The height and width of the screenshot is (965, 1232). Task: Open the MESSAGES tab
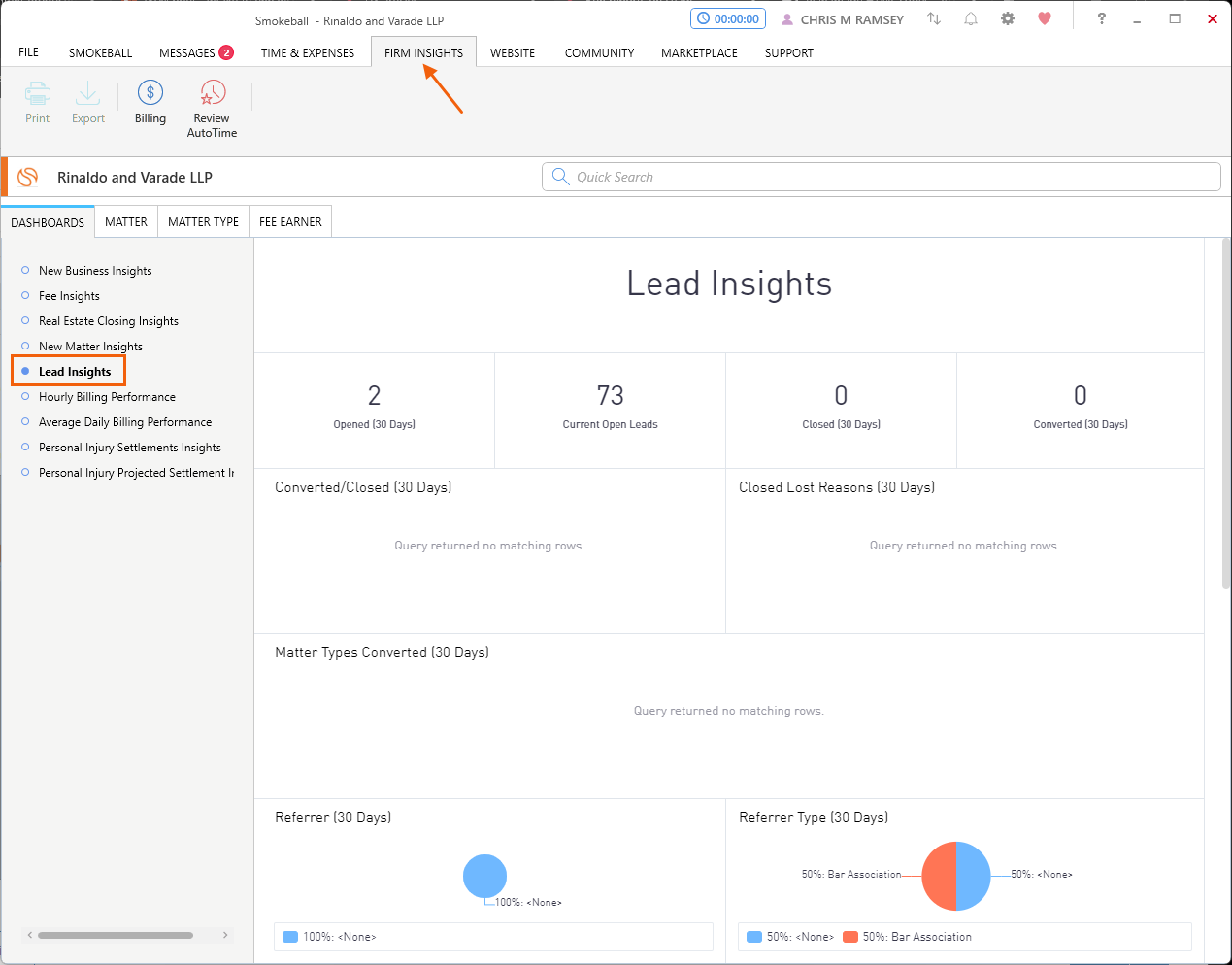[x=187, y=52]
